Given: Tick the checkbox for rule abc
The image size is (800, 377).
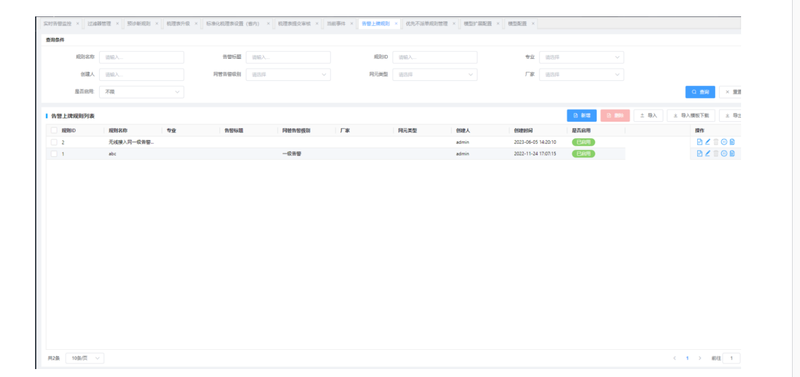Looking at the screenshot, I should click(54, 154).
